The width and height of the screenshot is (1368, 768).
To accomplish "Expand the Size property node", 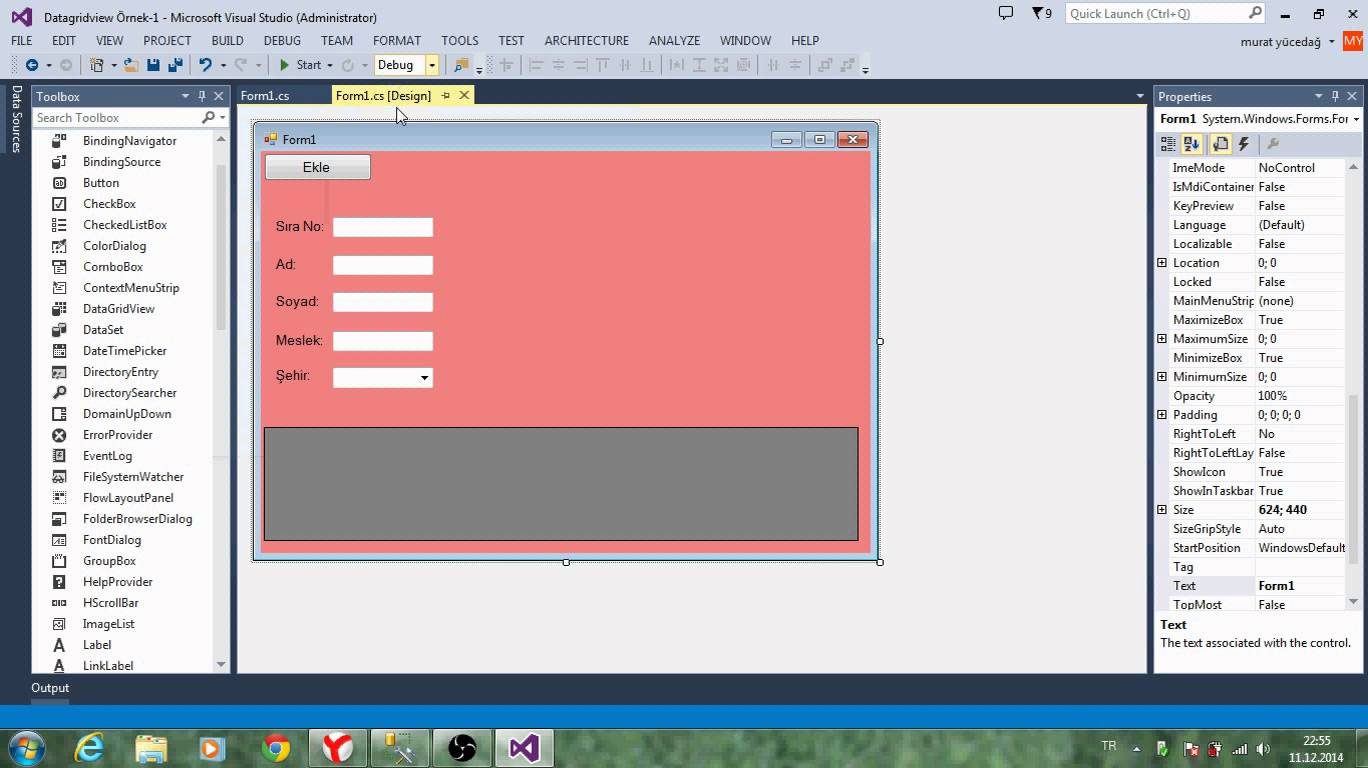I will [x=1162, y=510].
